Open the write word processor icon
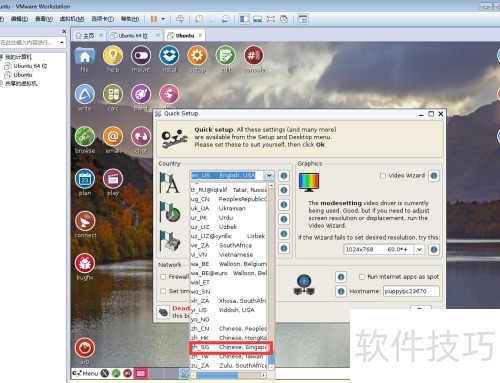 pos(85,94)
